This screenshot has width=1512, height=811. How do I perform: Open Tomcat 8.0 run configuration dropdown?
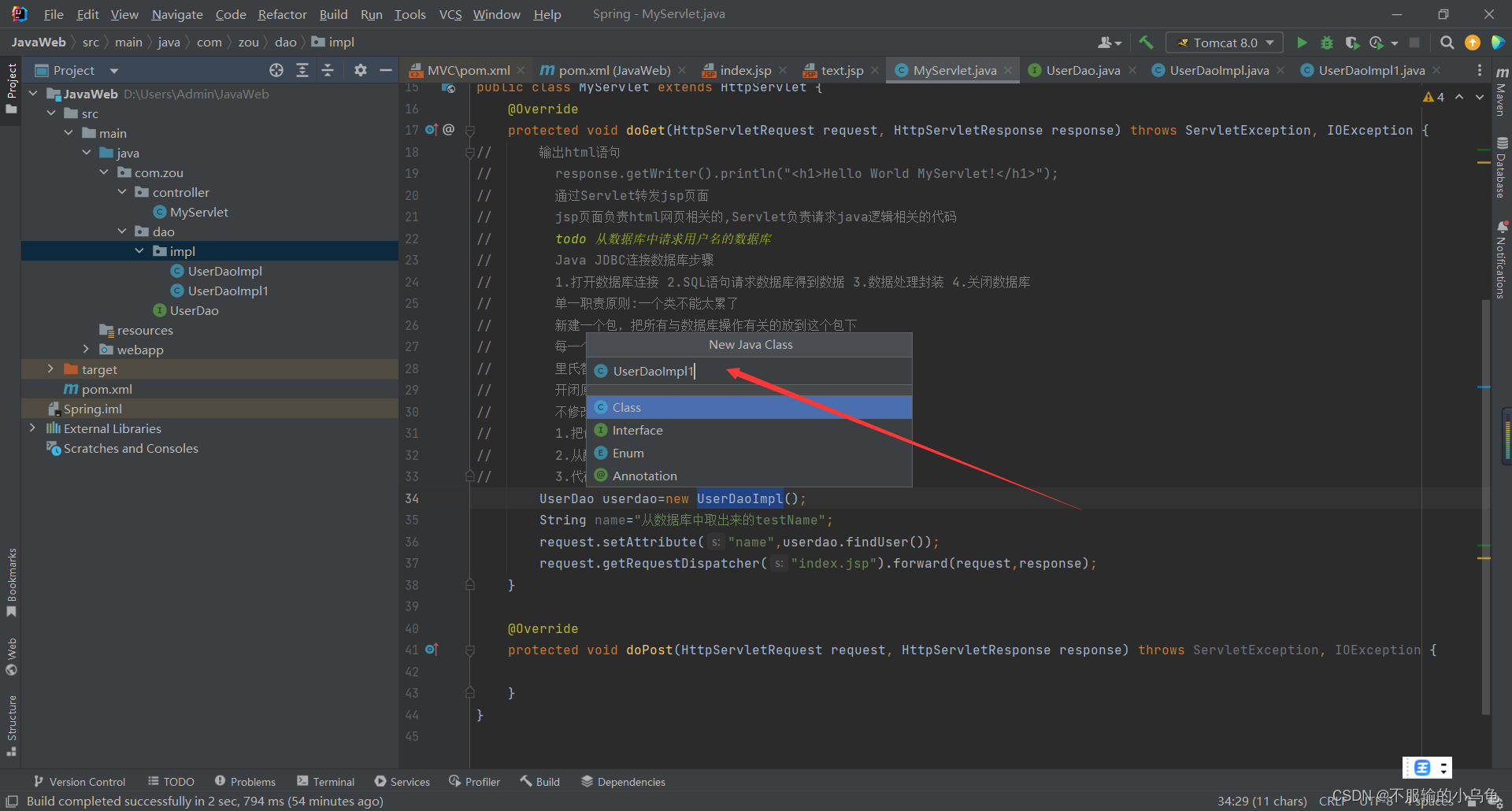tap(1225, 43)
